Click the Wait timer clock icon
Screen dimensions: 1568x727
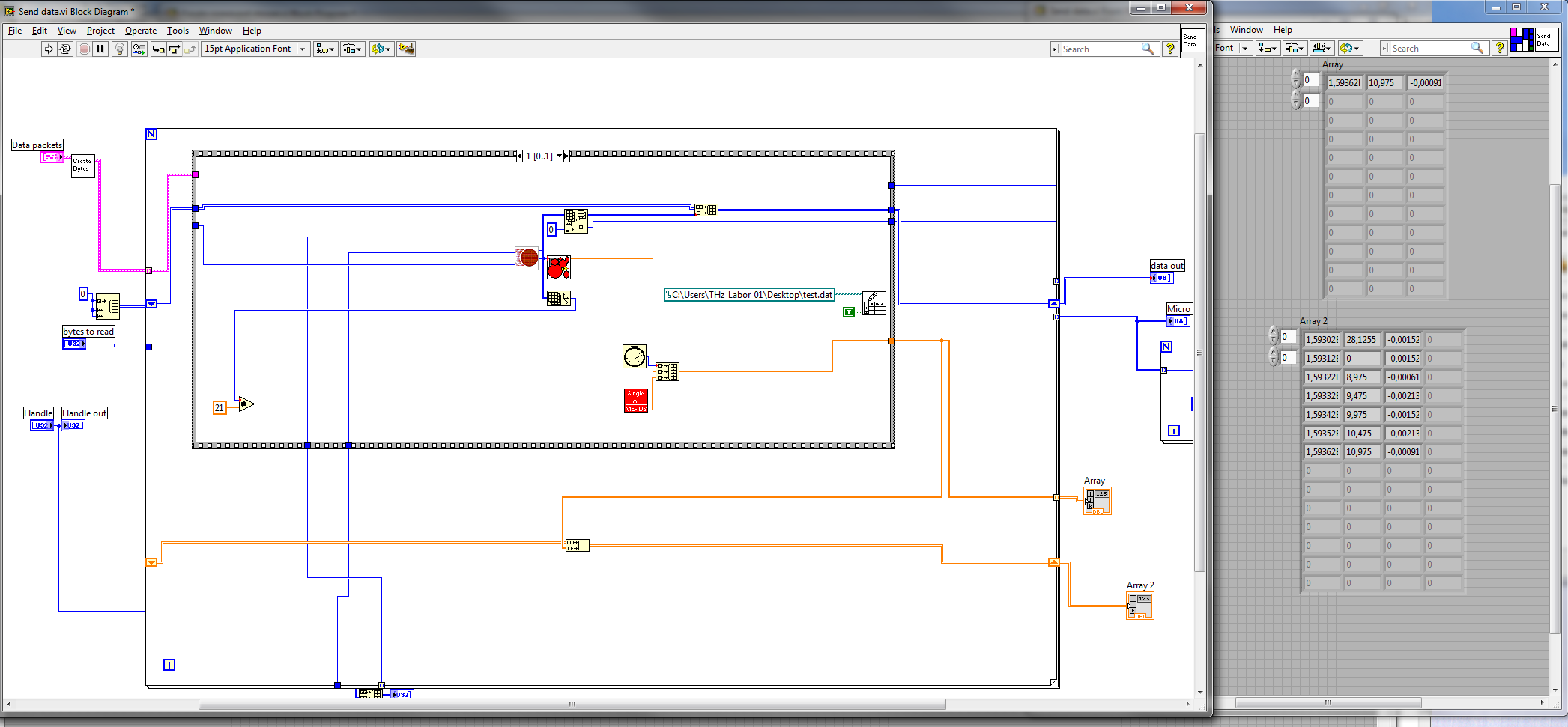[635, 356]
